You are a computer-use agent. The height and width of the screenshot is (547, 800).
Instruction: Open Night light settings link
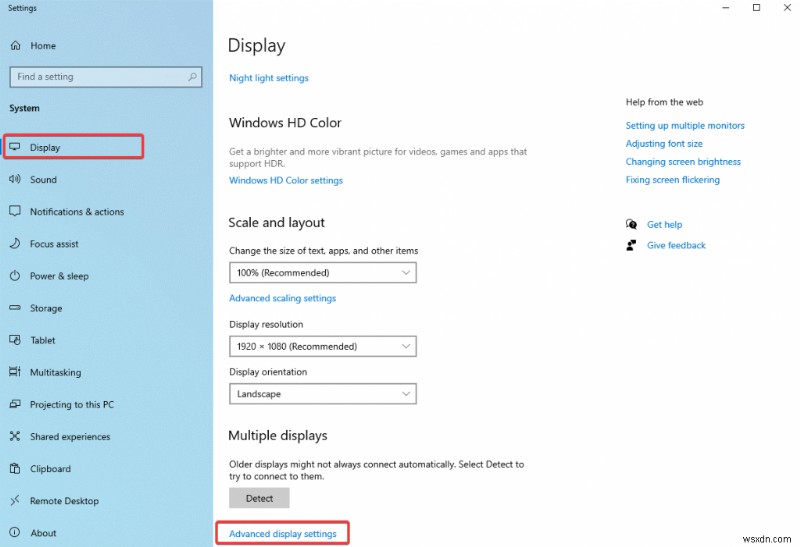pos(268,78)
